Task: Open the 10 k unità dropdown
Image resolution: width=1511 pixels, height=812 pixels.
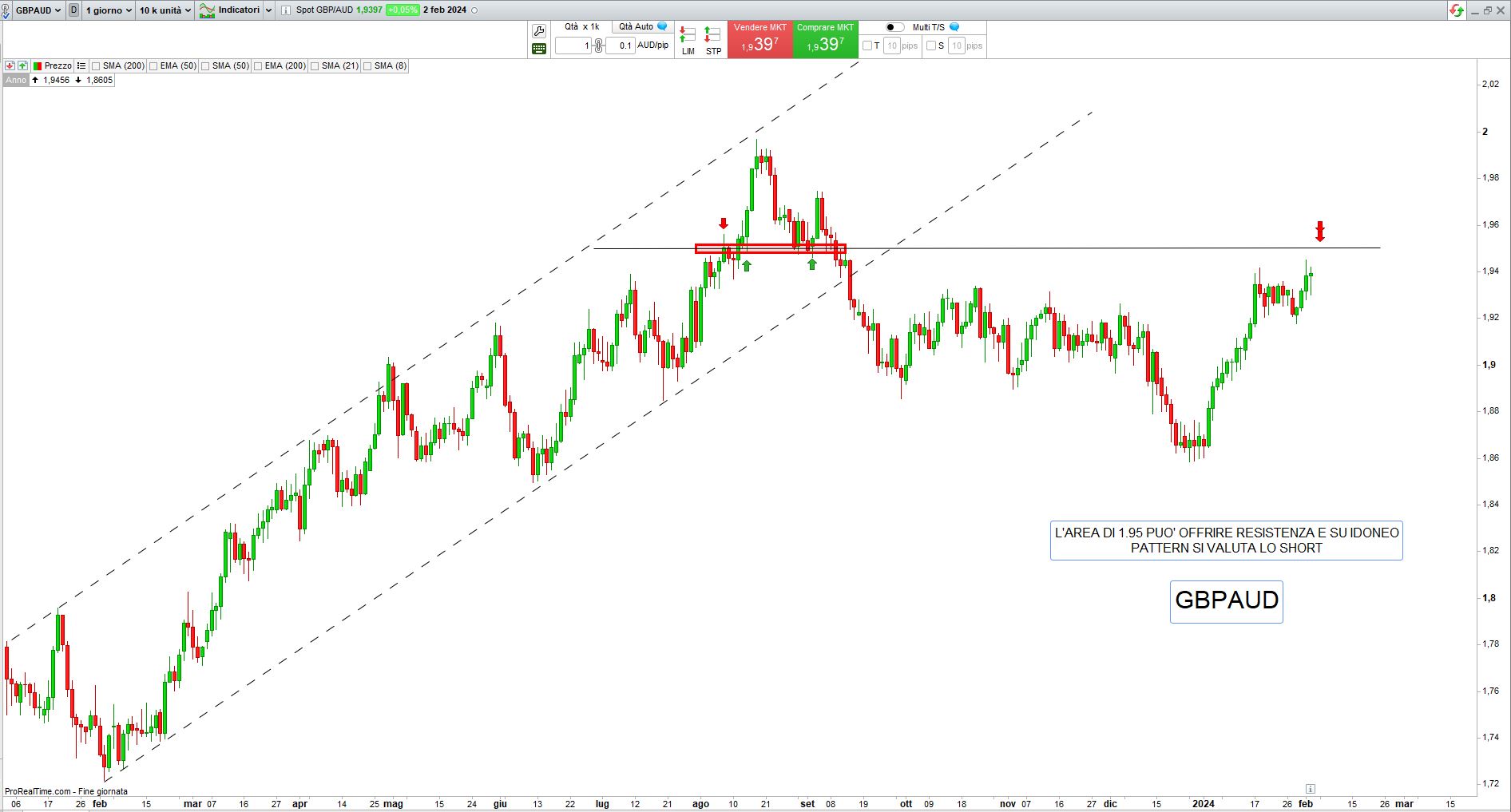Action: pos(165,10)
